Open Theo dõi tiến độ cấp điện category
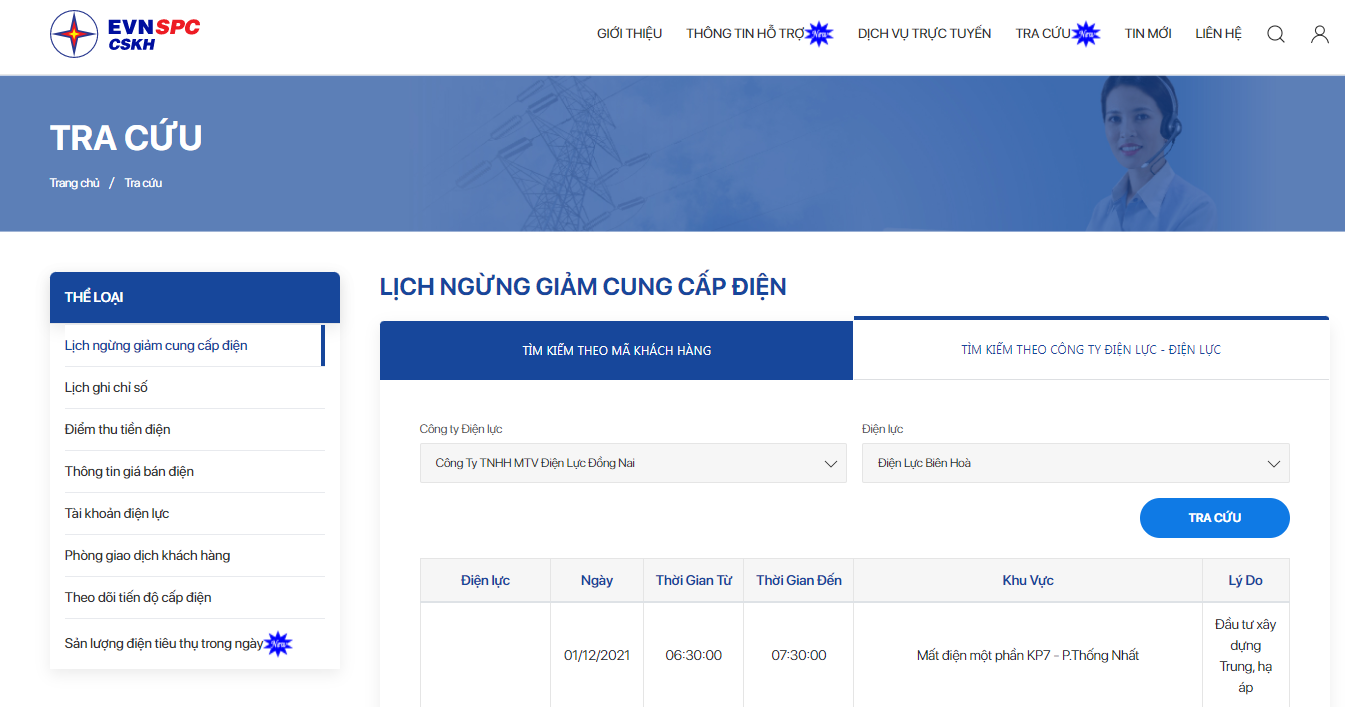This screenshot has height=707, width=1345. pyautogui.click(x=195, y=597)
